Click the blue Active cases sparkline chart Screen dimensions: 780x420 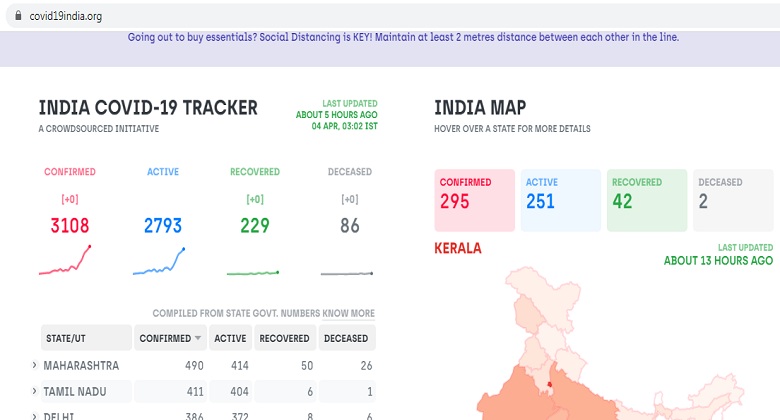click(159, 261)
